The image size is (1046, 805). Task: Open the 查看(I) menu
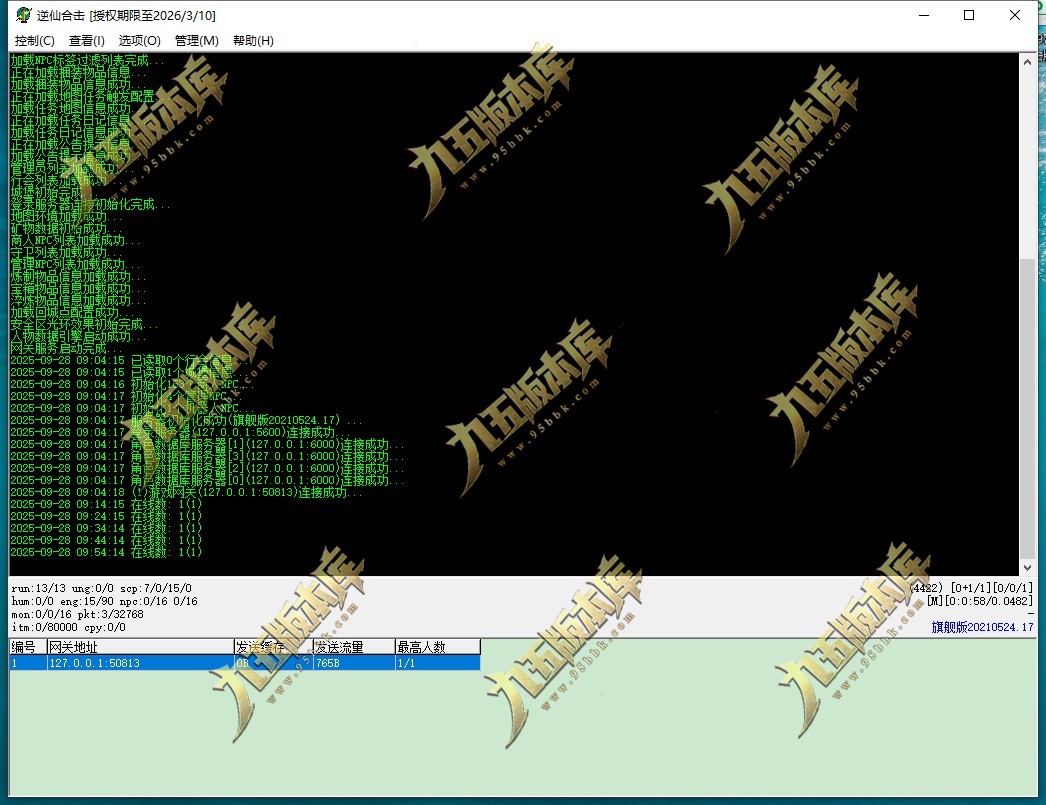[87, 41]
